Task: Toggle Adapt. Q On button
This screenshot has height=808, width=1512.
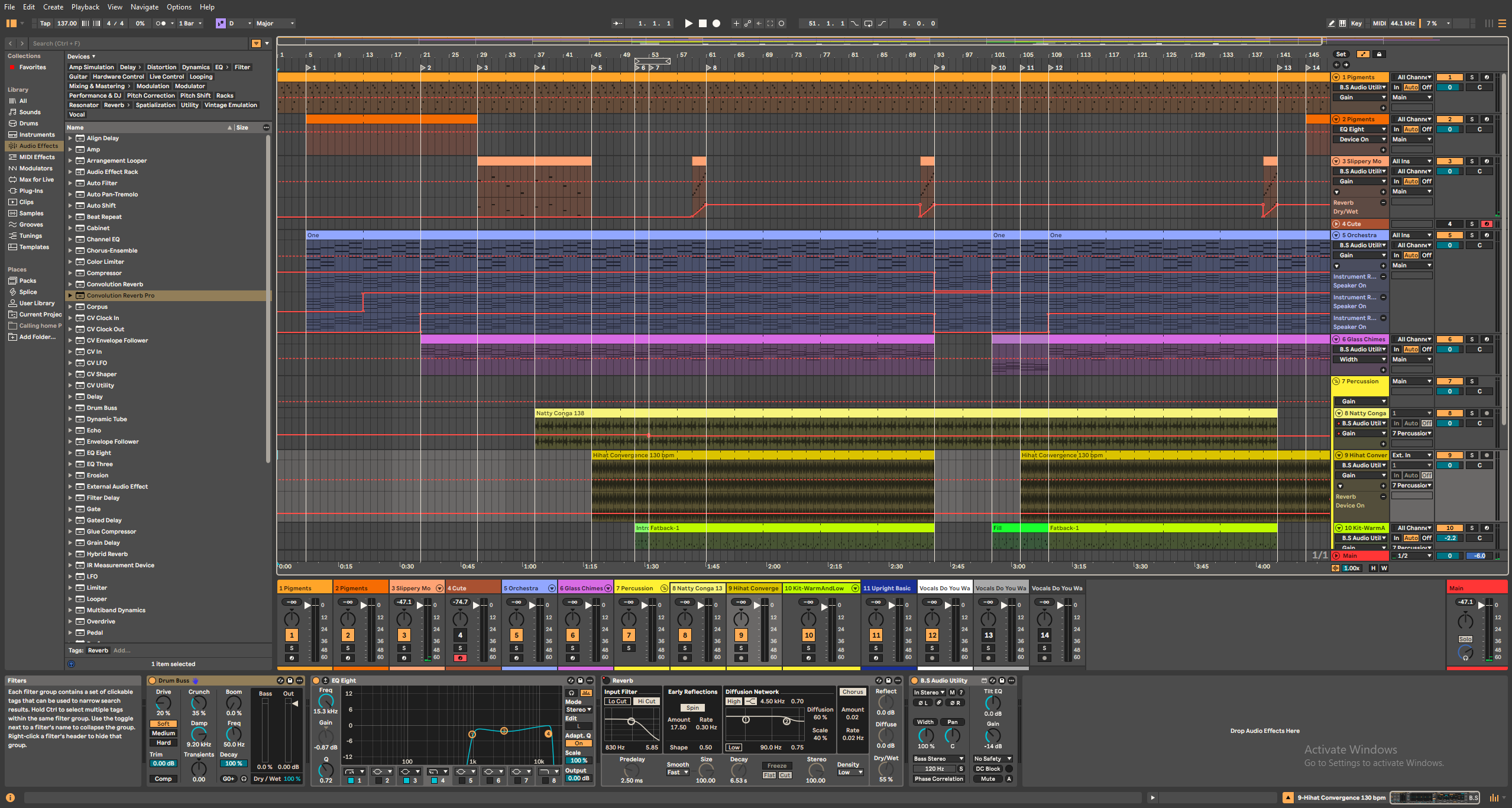Action: 578,744
